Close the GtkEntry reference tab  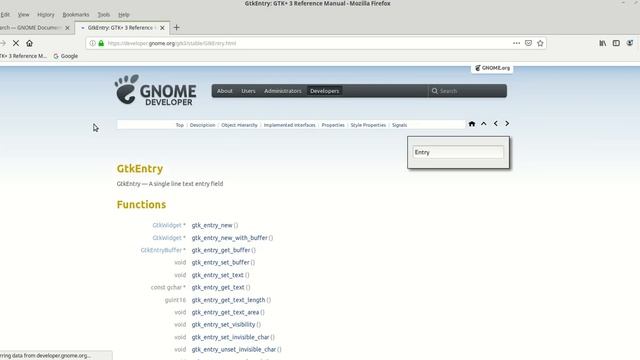point(162,28)
